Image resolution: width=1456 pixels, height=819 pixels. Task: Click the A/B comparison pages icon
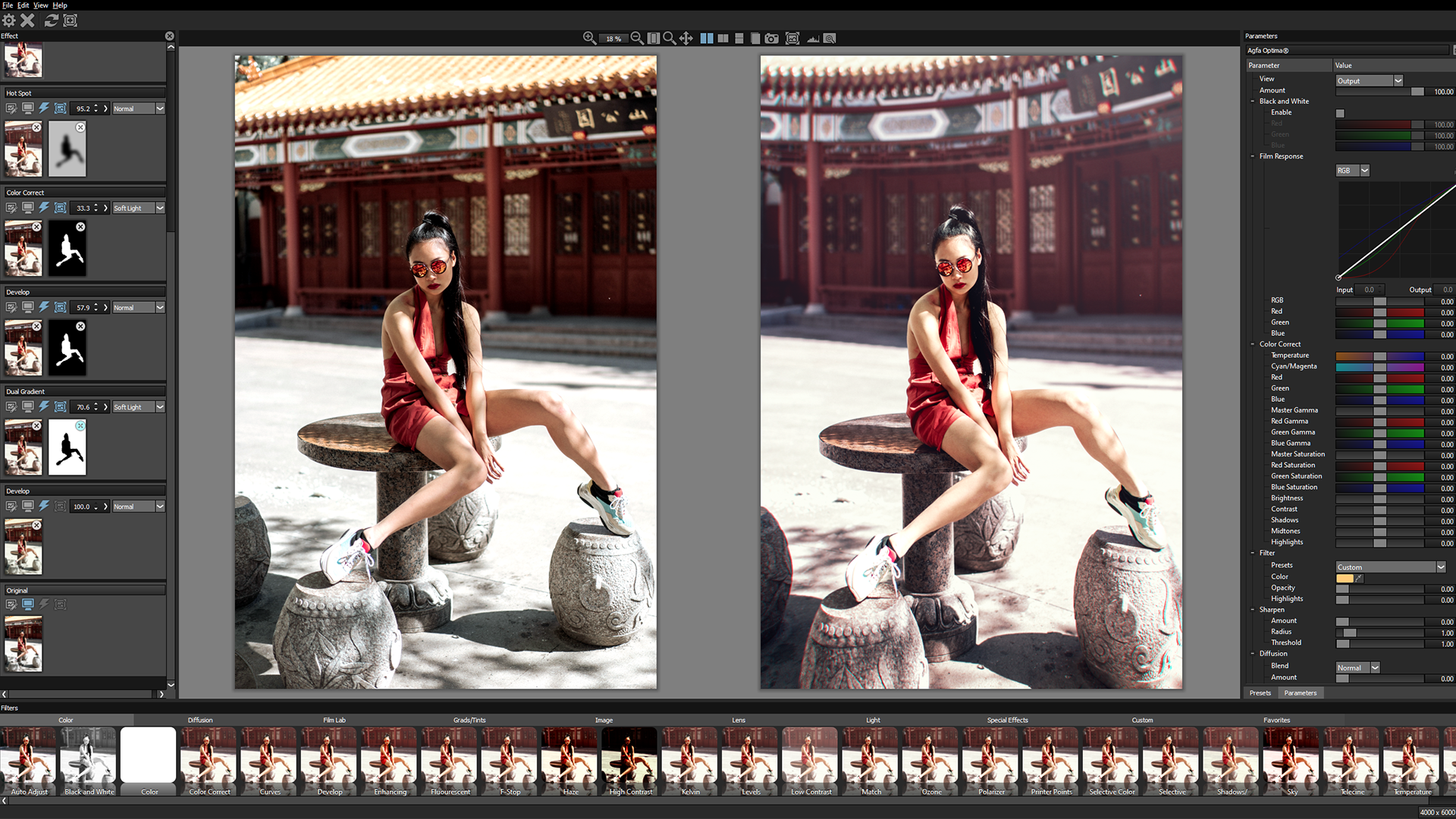pos(755,38)
